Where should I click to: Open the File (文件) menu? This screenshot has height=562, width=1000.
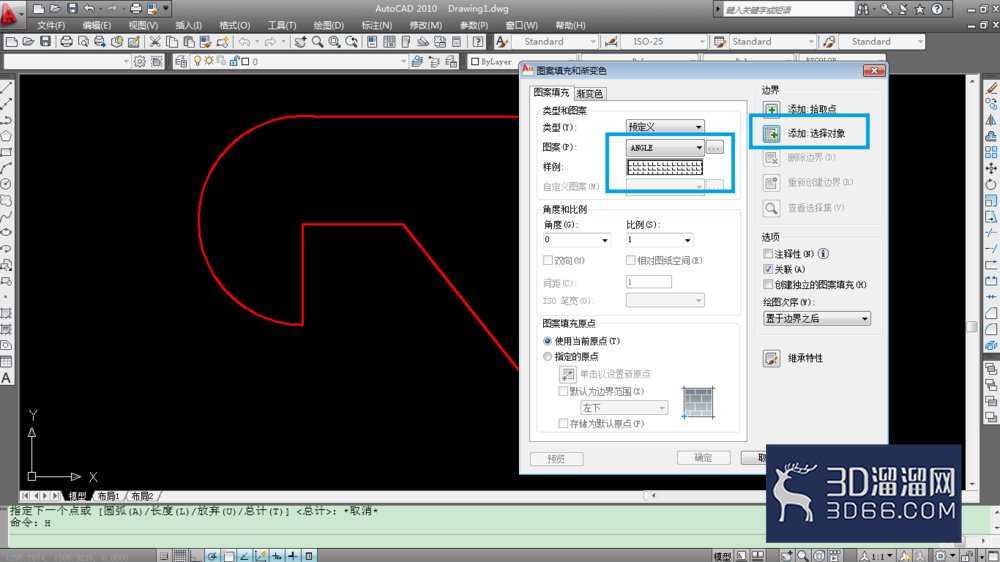point(50,26)
